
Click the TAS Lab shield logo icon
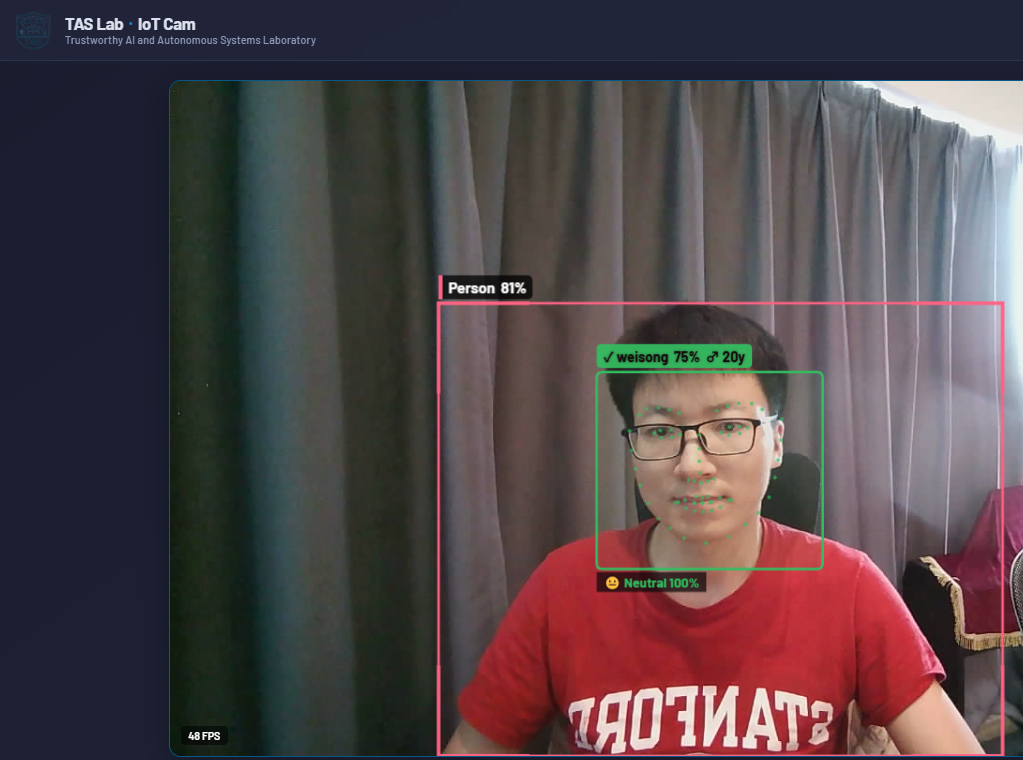pos(31,30)
